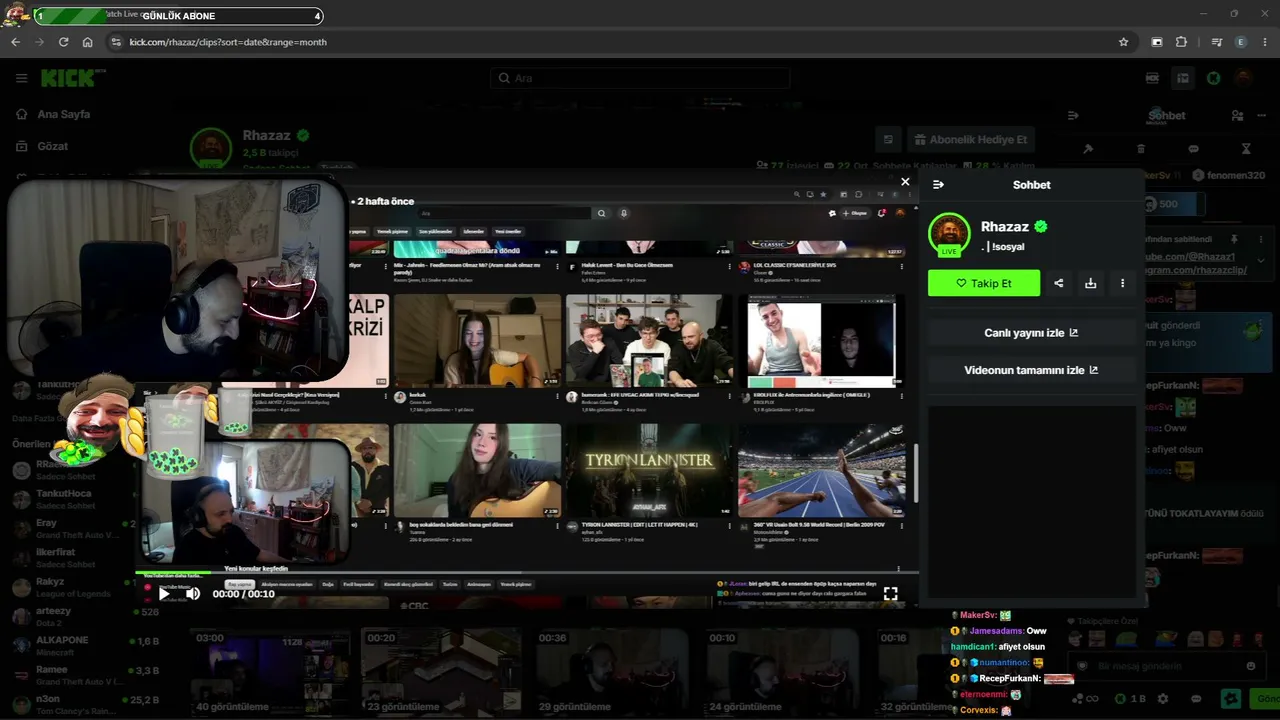Open the browser extensions puzzle menu
Image resolution: width=1280 pixels, height=720 pixels.
(x=1181, y=42)
